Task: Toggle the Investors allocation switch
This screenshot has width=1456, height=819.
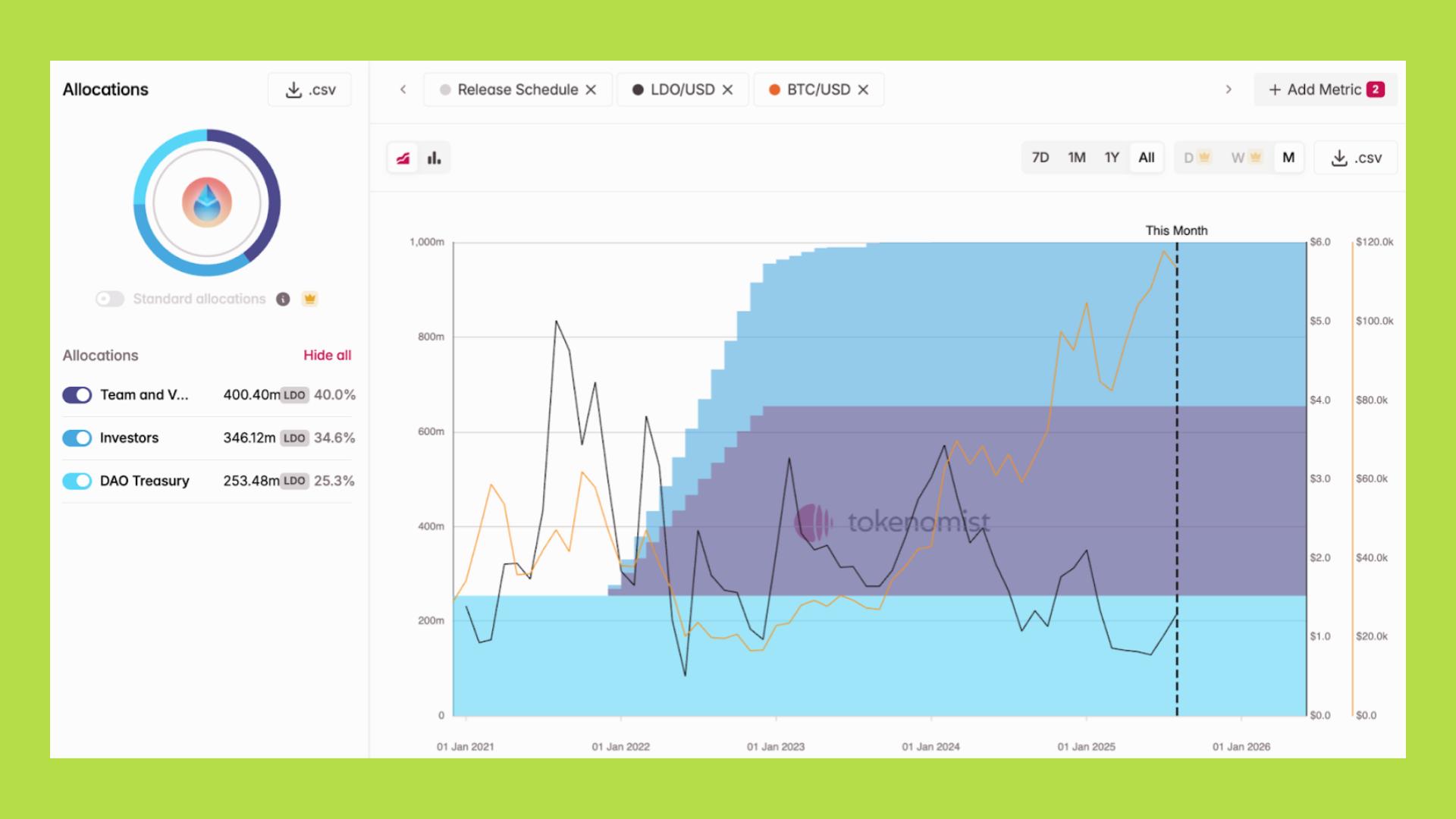Action: [x=77, y=438]
